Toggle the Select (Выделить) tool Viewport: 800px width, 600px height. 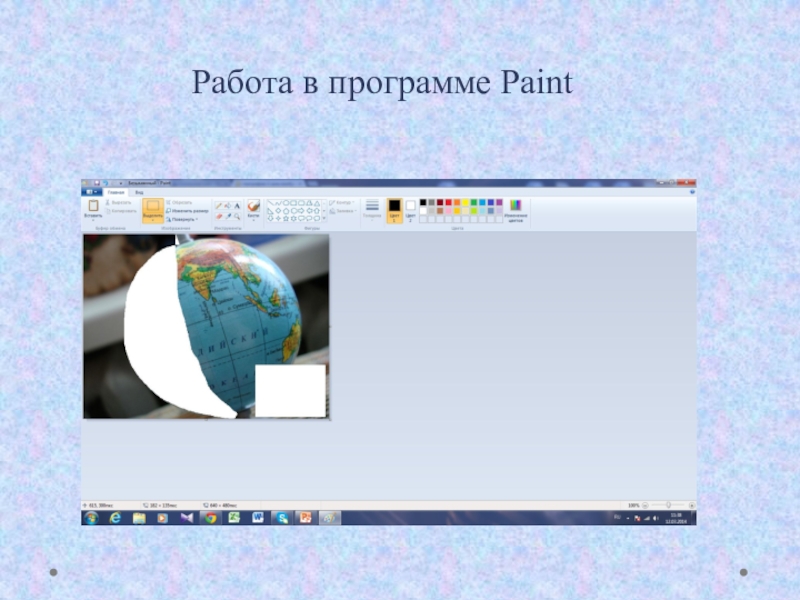coord(152,209)
